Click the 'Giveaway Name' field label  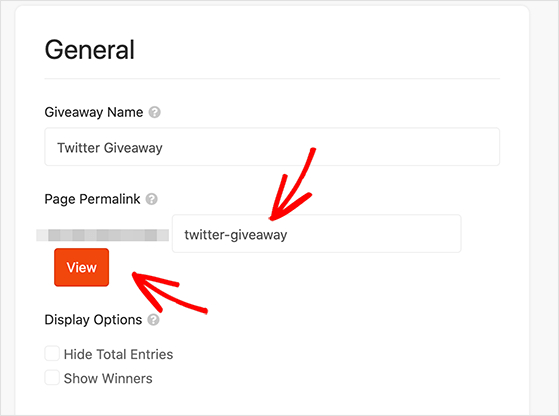94,112
